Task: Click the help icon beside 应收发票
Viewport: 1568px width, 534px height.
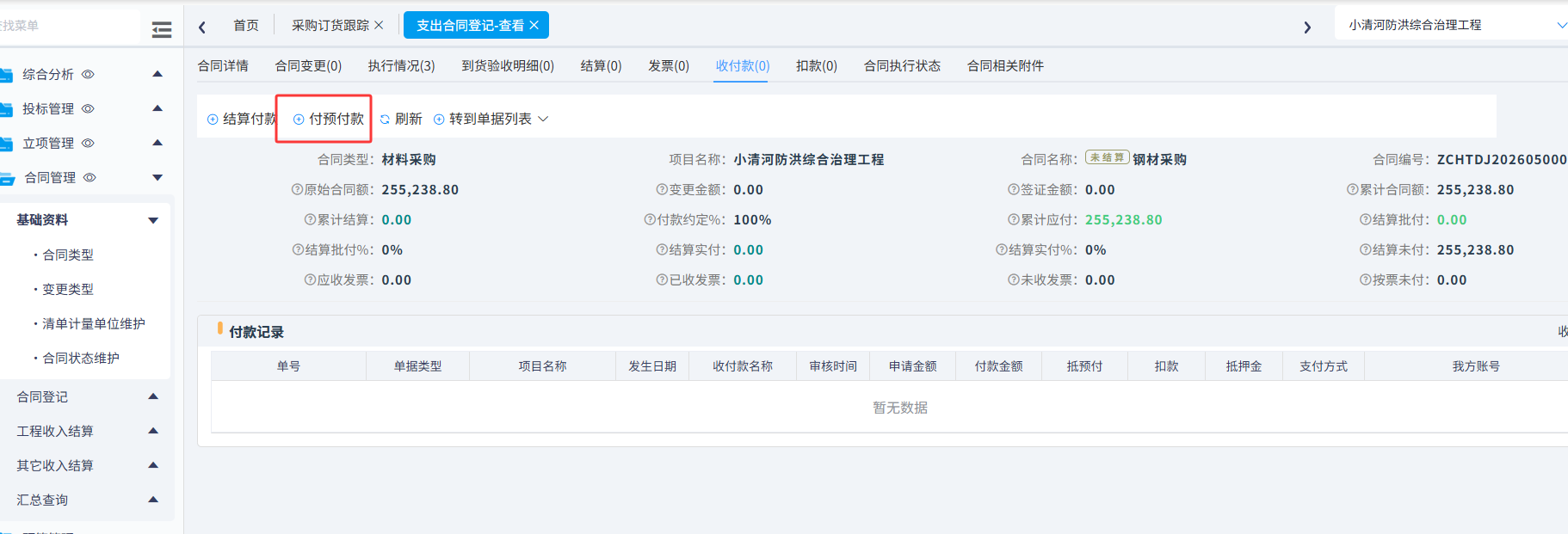Action: tap(310, 280)
